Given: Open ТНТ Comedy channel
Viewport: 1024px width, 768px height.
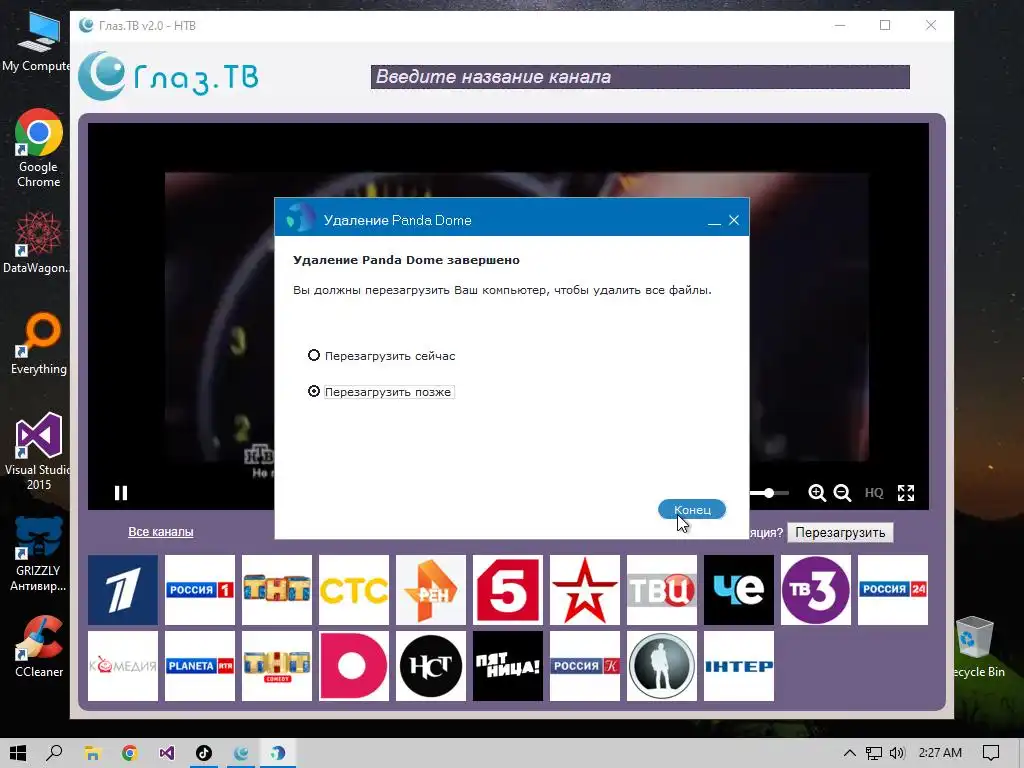Looking at the screenshot, I should tap(277, 665).
